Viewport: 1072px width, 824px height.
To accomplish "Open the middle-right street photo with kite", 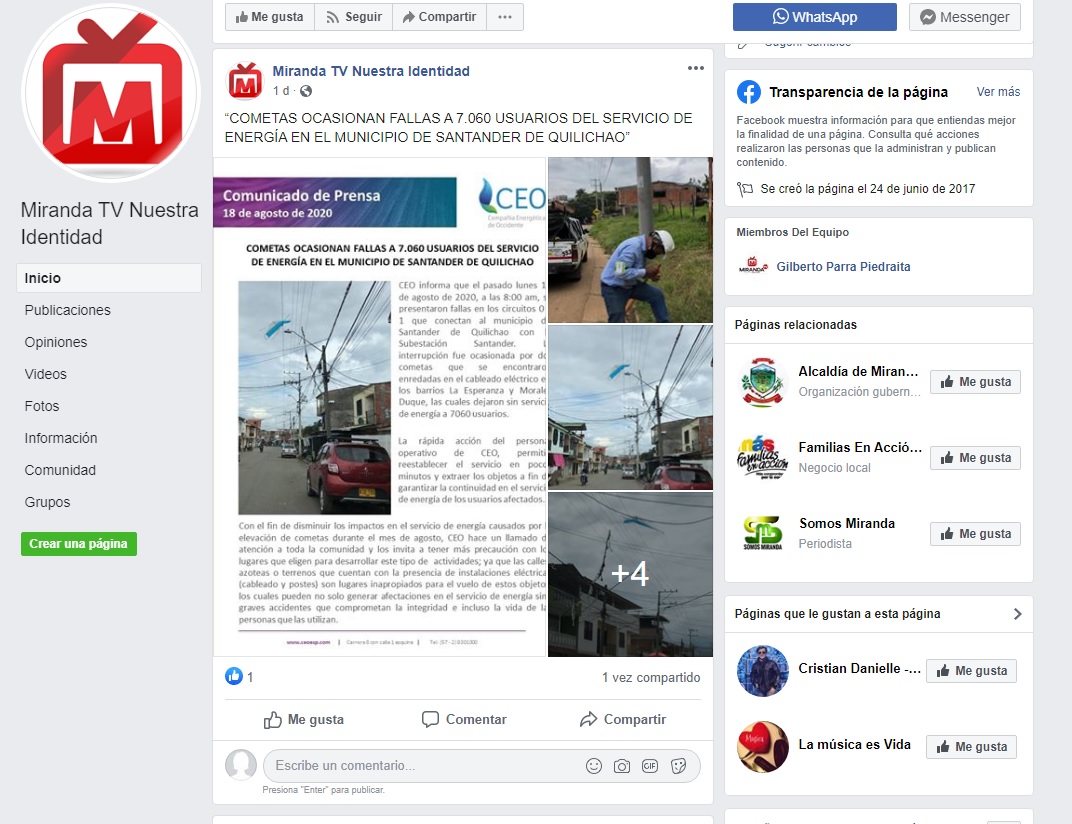I will click(630, 408).
